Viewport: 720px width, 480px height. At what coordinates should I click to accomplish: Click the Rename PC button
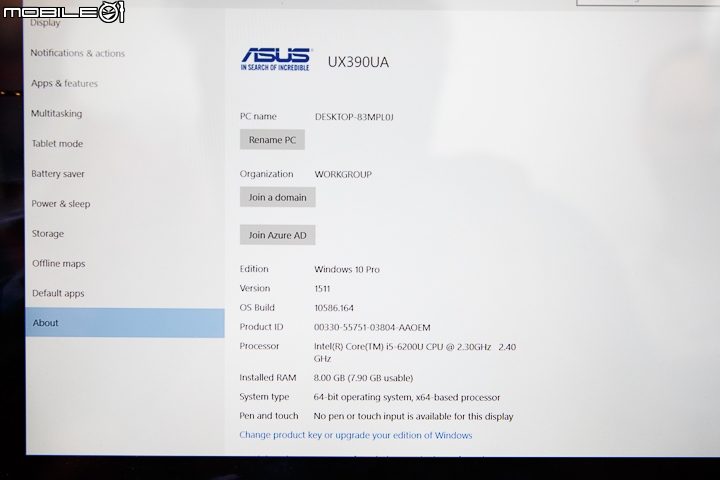[272, 140]
